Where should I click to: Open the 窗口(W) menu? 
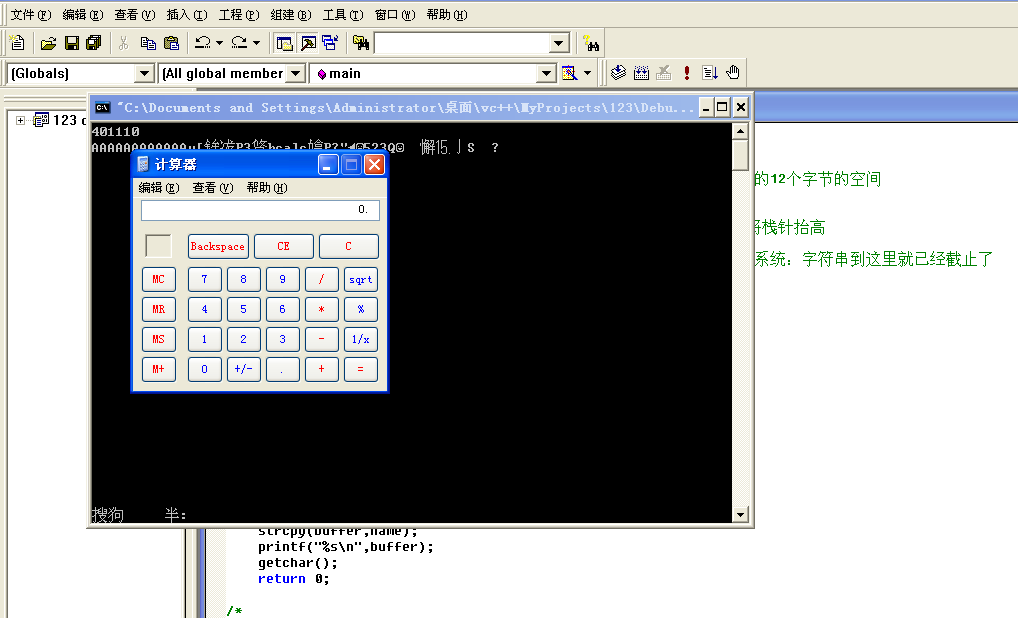point(395,14)
